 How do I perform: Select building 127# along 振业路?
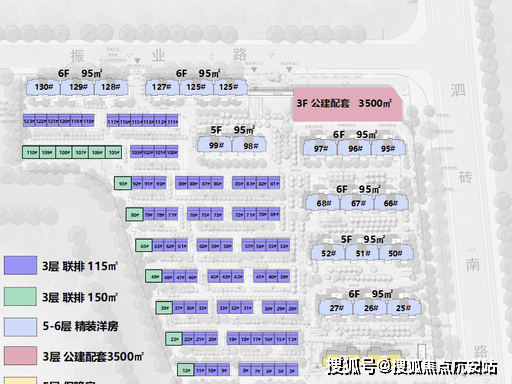(x=162, y=87)
